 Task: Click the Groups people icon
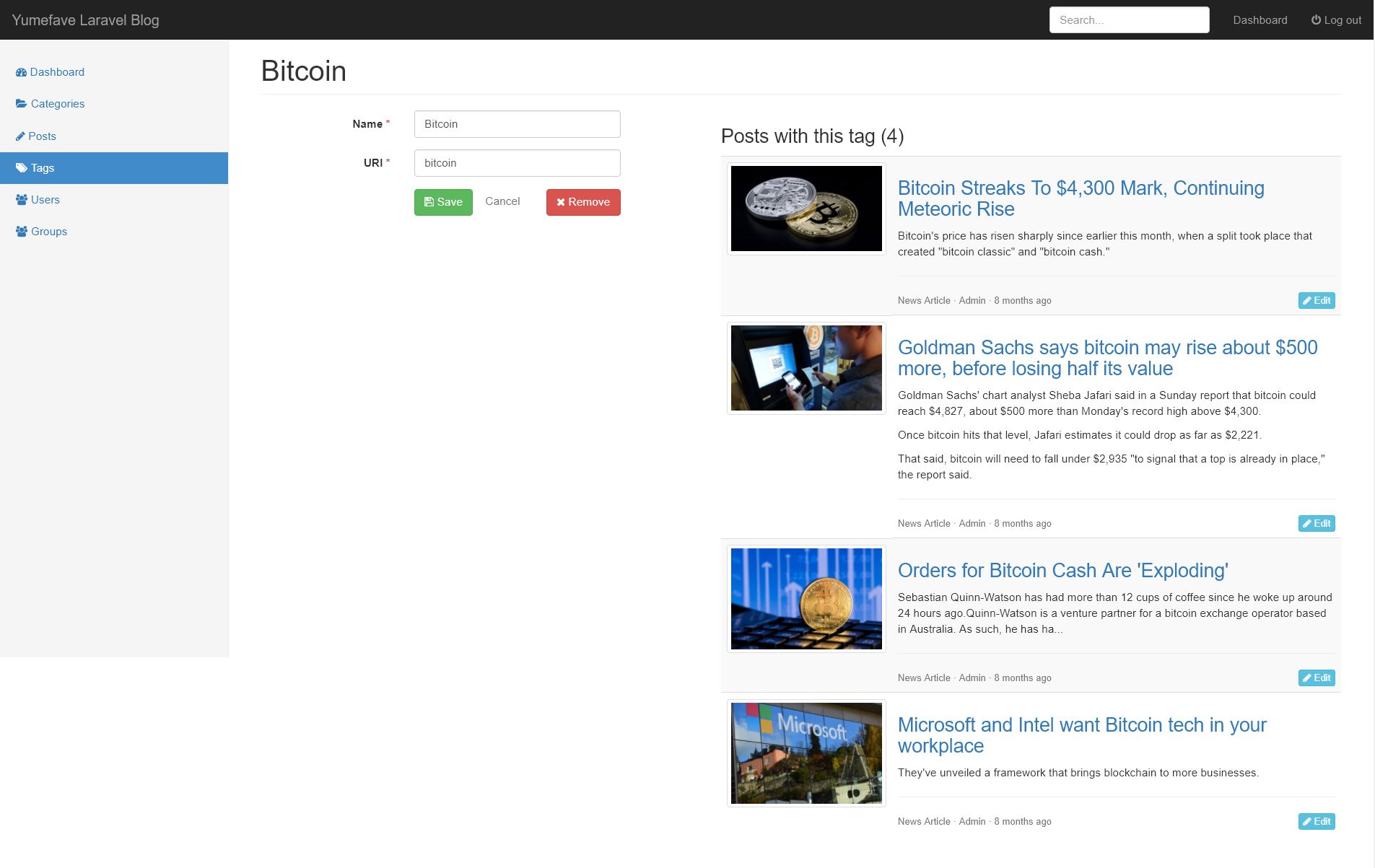click(x=22, y=232)
